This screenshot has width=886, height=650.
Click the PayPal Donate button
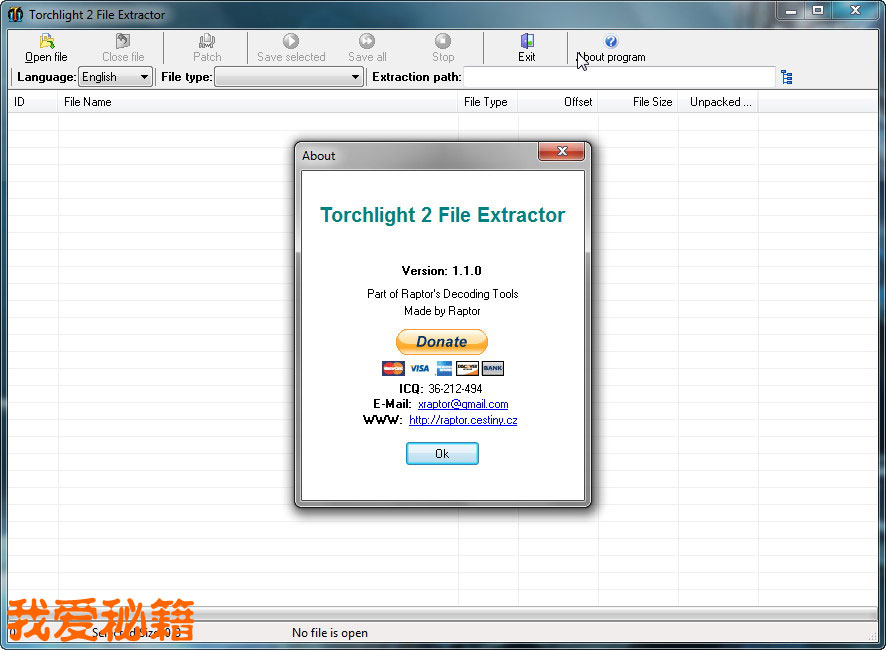pyautogui.click(x=442, y=342)
